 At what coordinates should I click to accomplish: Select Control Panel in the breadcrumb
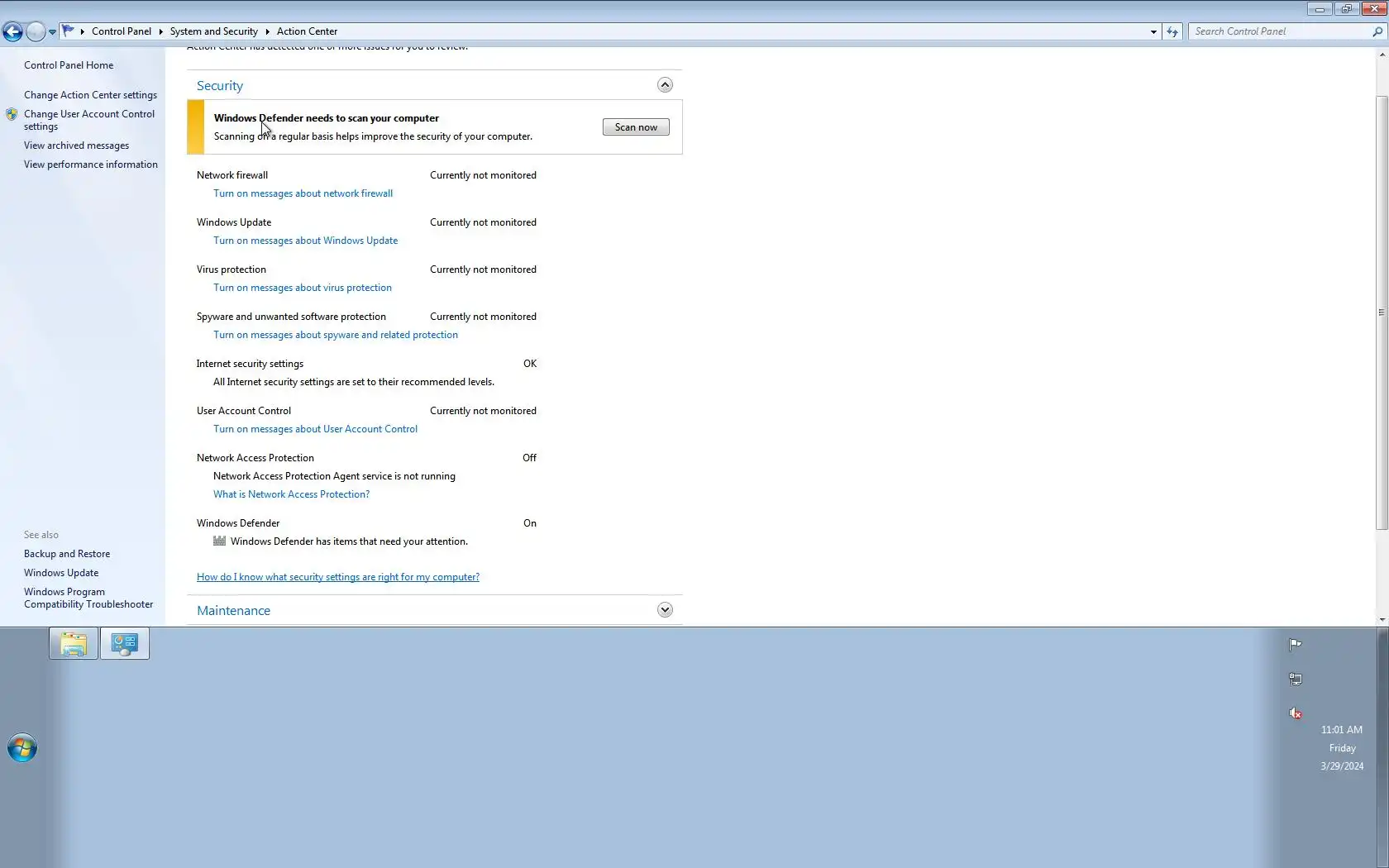[122, 31]
